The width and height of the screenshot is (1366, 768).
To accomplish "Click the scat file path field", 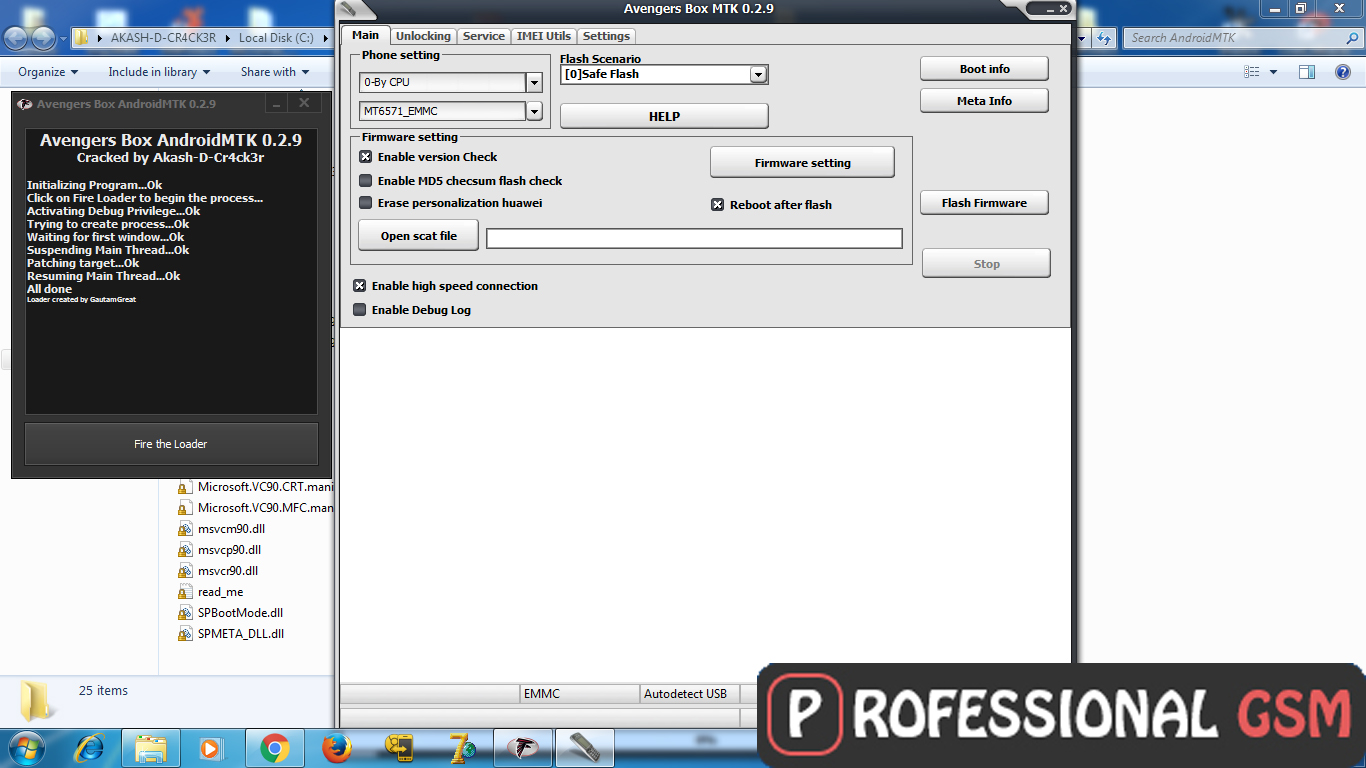I will (694, 238).
